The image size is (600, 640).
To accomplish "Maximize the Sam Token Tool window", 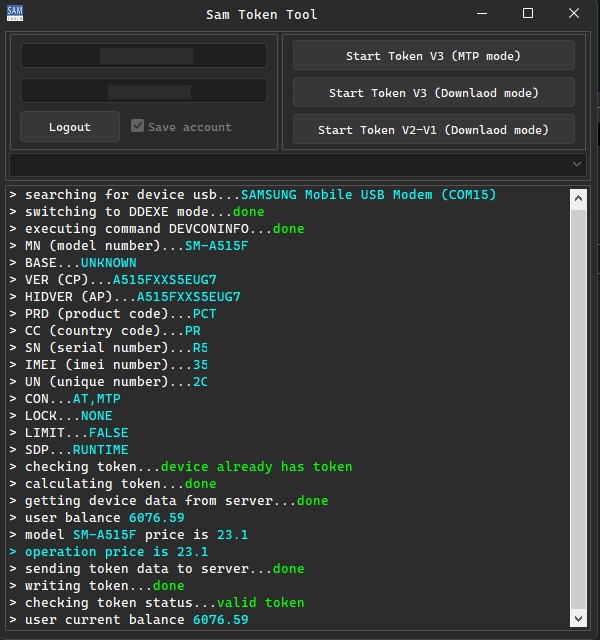I will [x=528, y=14].
